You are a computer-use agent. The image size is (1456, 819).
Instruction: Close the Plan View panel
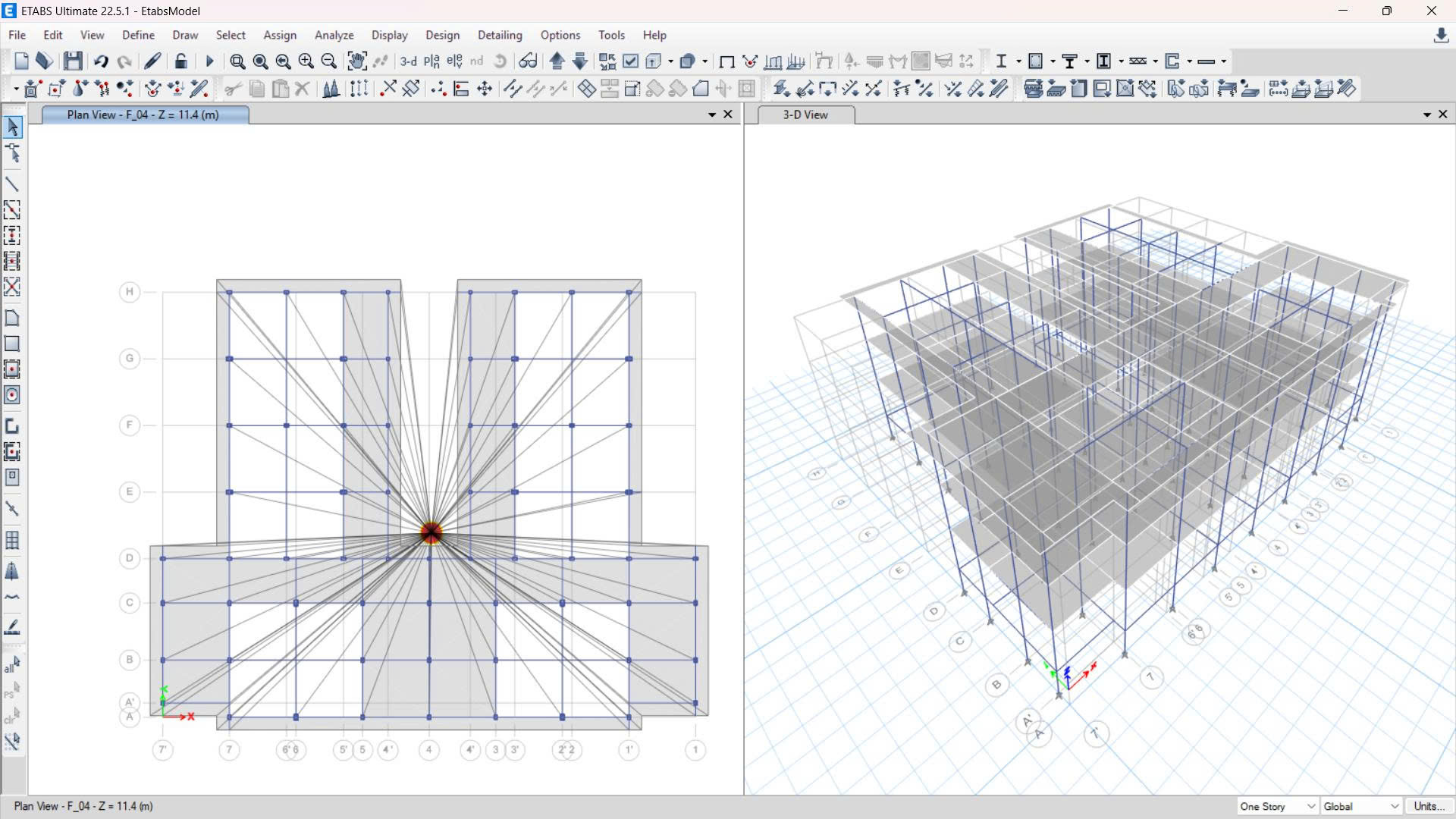click(x=728, y=115)
